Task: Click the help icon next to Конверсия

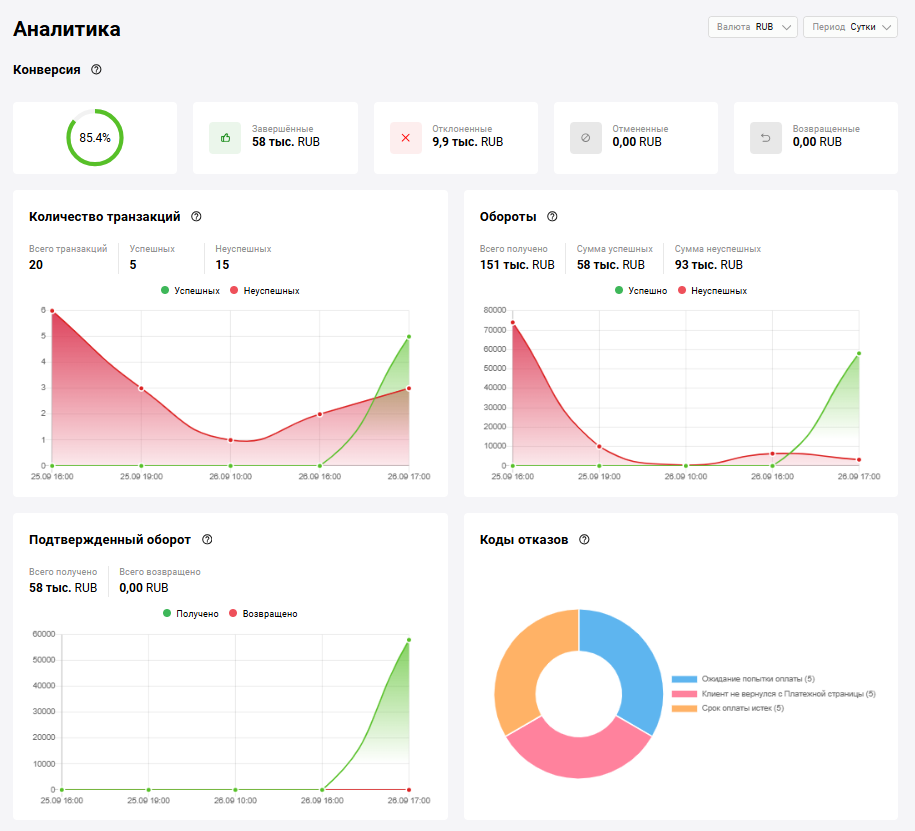Action: [96, 70]
